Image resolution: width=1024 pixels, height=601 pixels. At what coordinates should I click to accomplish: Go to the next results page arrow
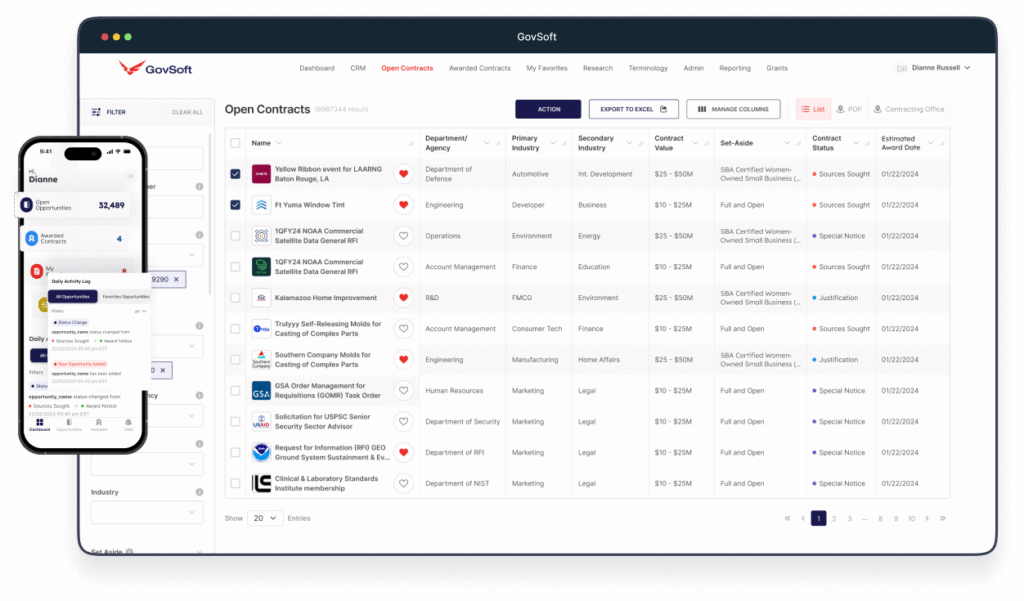tap(927, 518)
